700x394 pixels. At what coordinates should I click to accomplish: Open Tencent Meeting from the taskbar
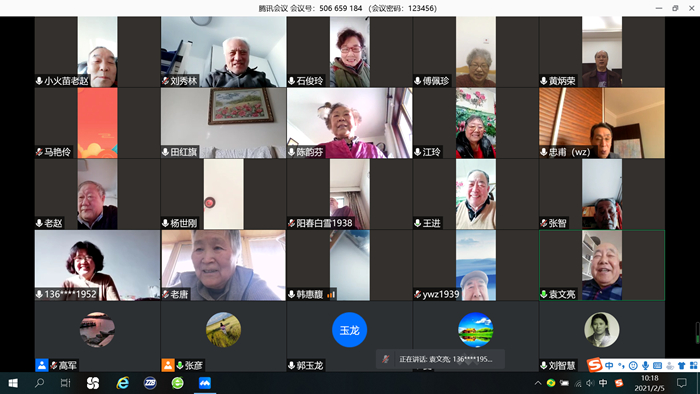(x=205, y=383)
